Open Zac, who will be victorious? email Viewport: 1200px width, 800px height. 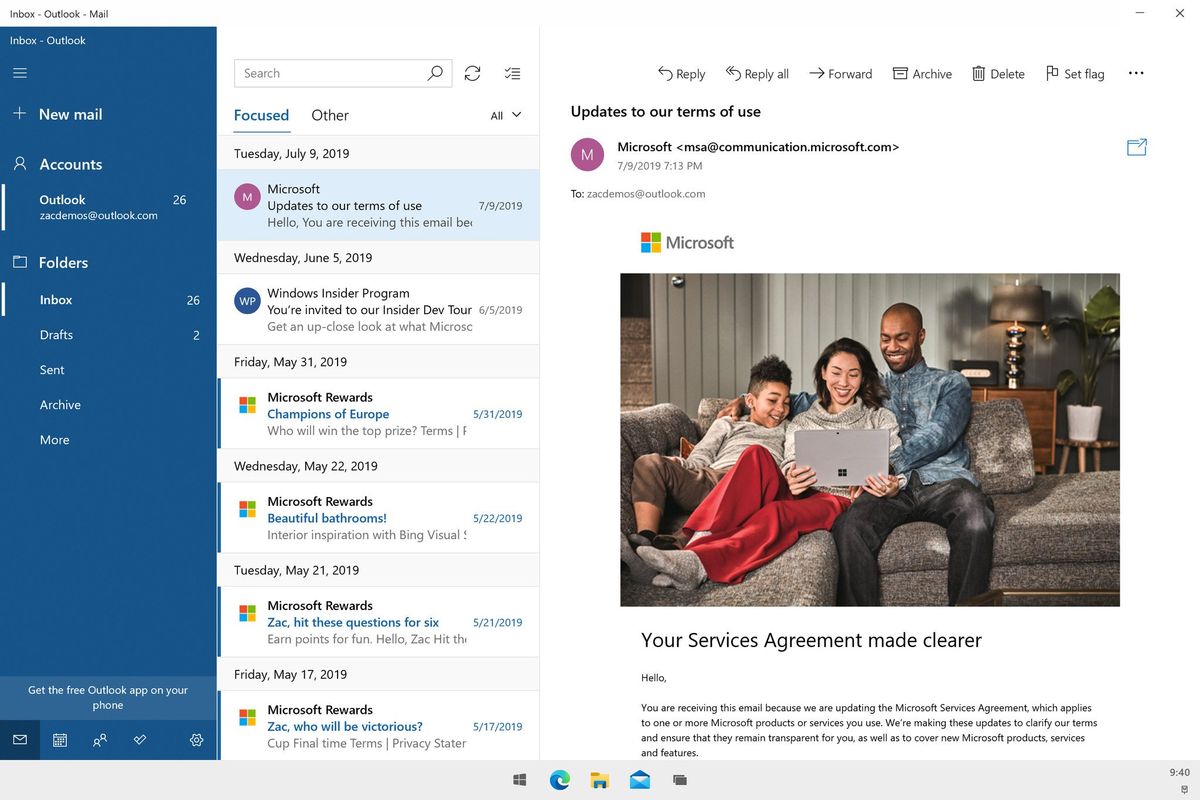pyautogui.click(x=378, y=725)
